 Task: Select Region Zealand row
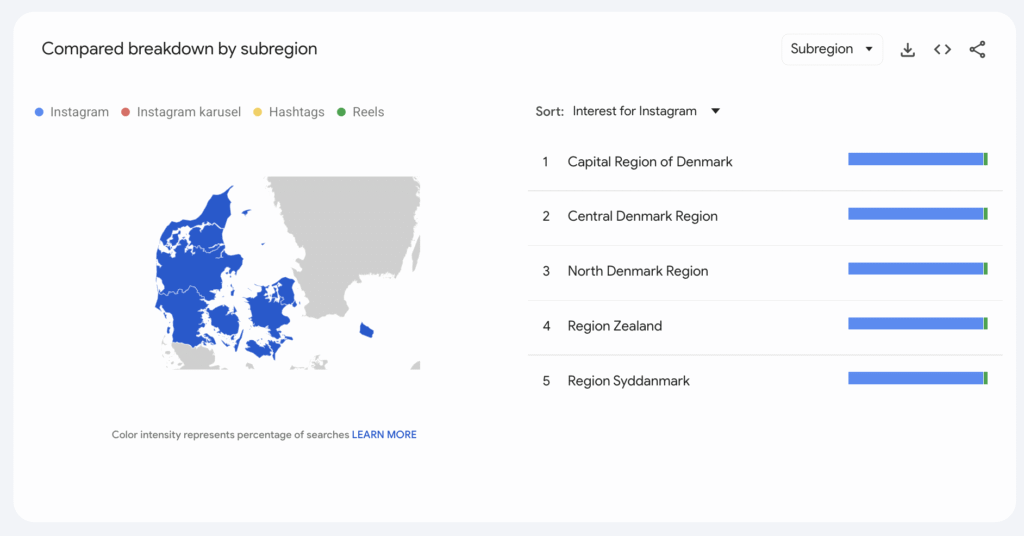(765, 326)
